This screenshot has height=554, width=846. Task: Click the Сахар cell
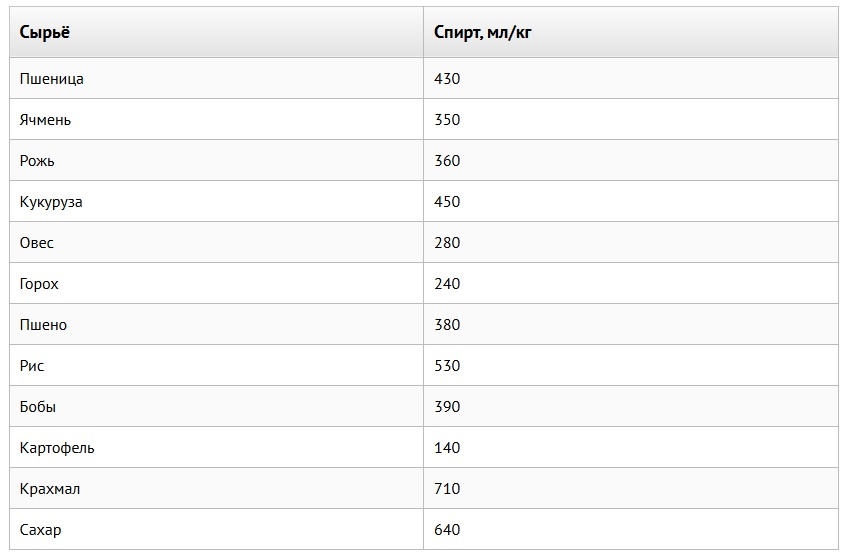(41, 530)
